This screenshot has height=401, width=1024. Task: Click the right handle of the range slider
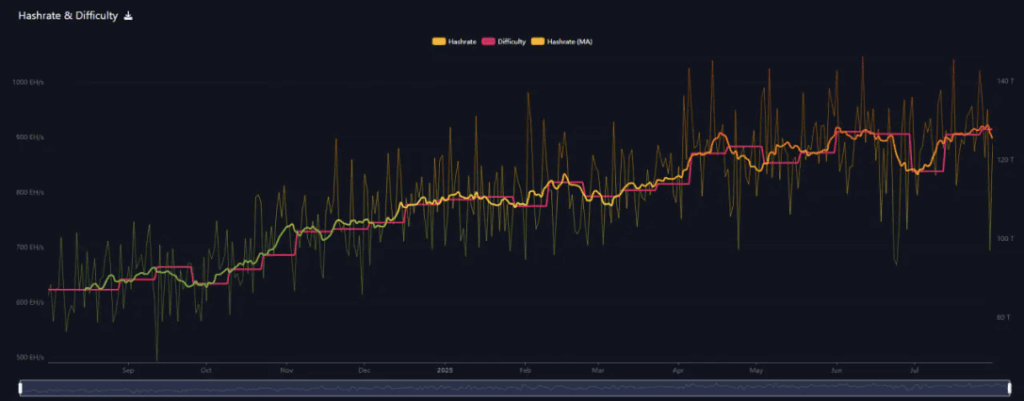[1003, 388]
